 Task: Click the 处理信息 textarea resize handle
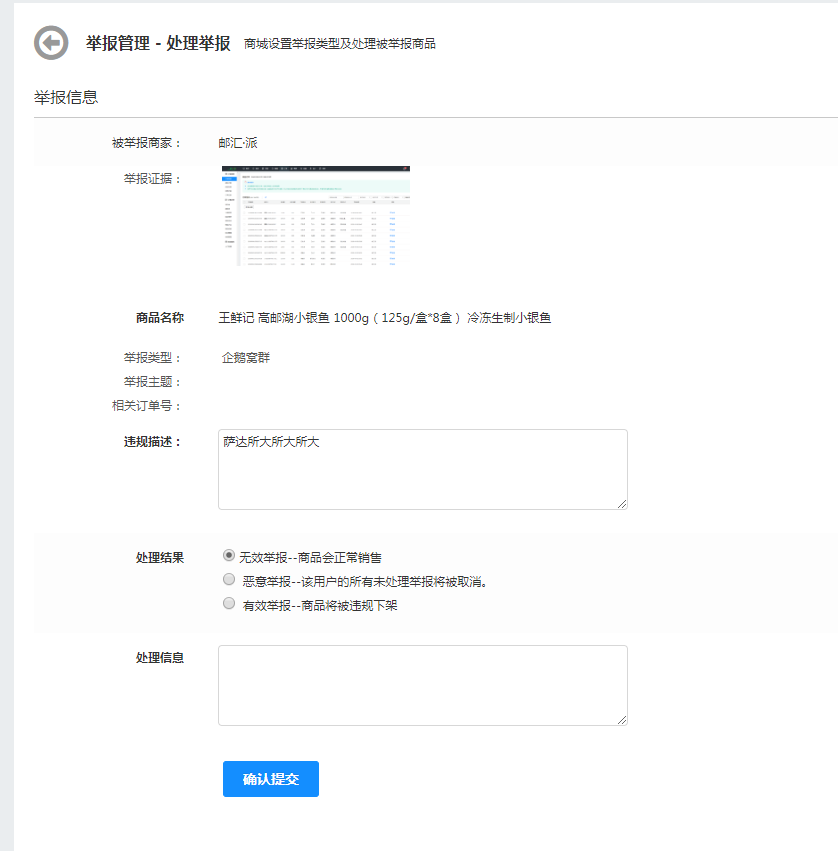point(622,720)
